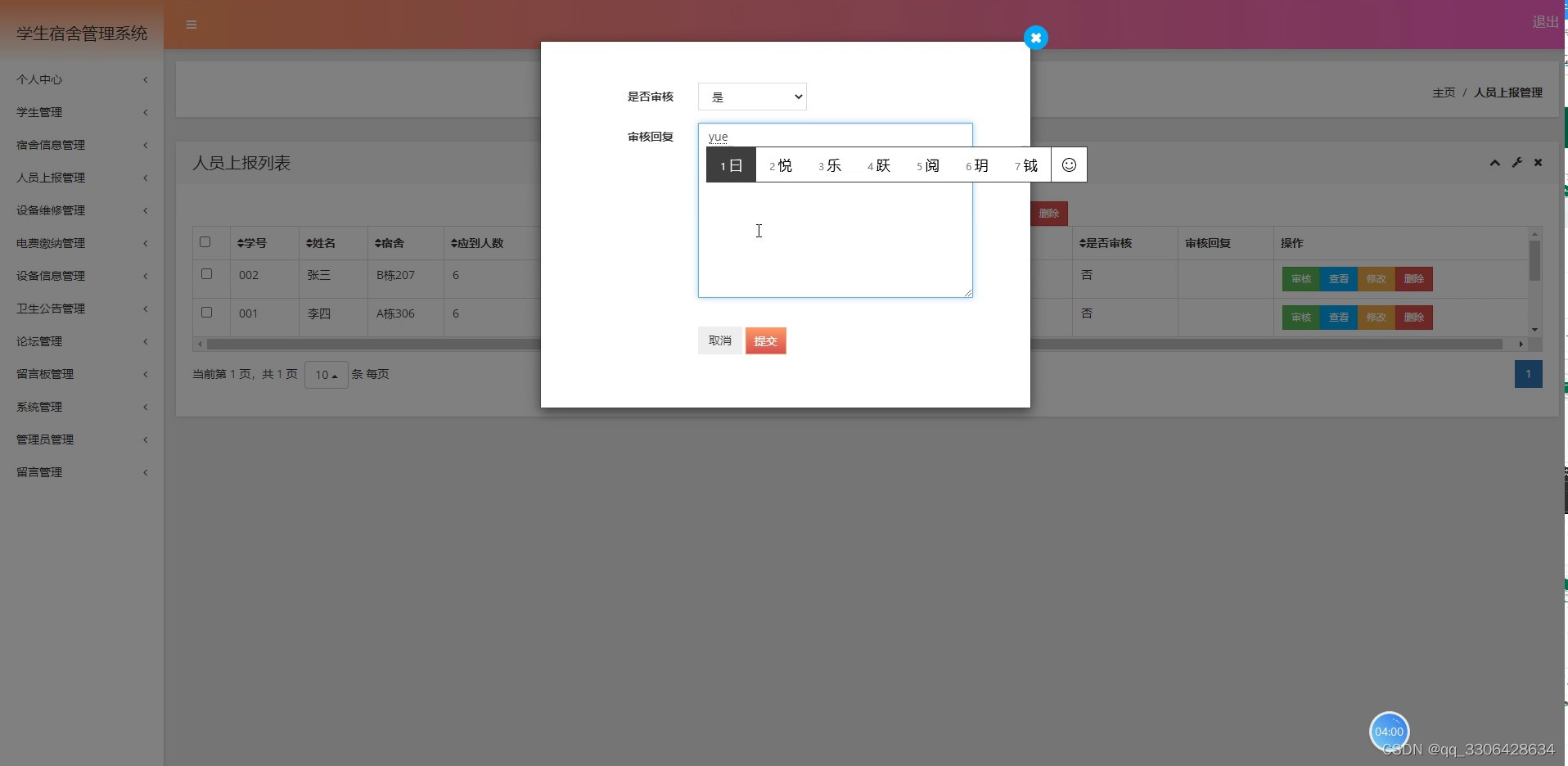1568x766 pixels.
Task: Close the review dialog with blue X
Action: click(x=1035, y=38)
